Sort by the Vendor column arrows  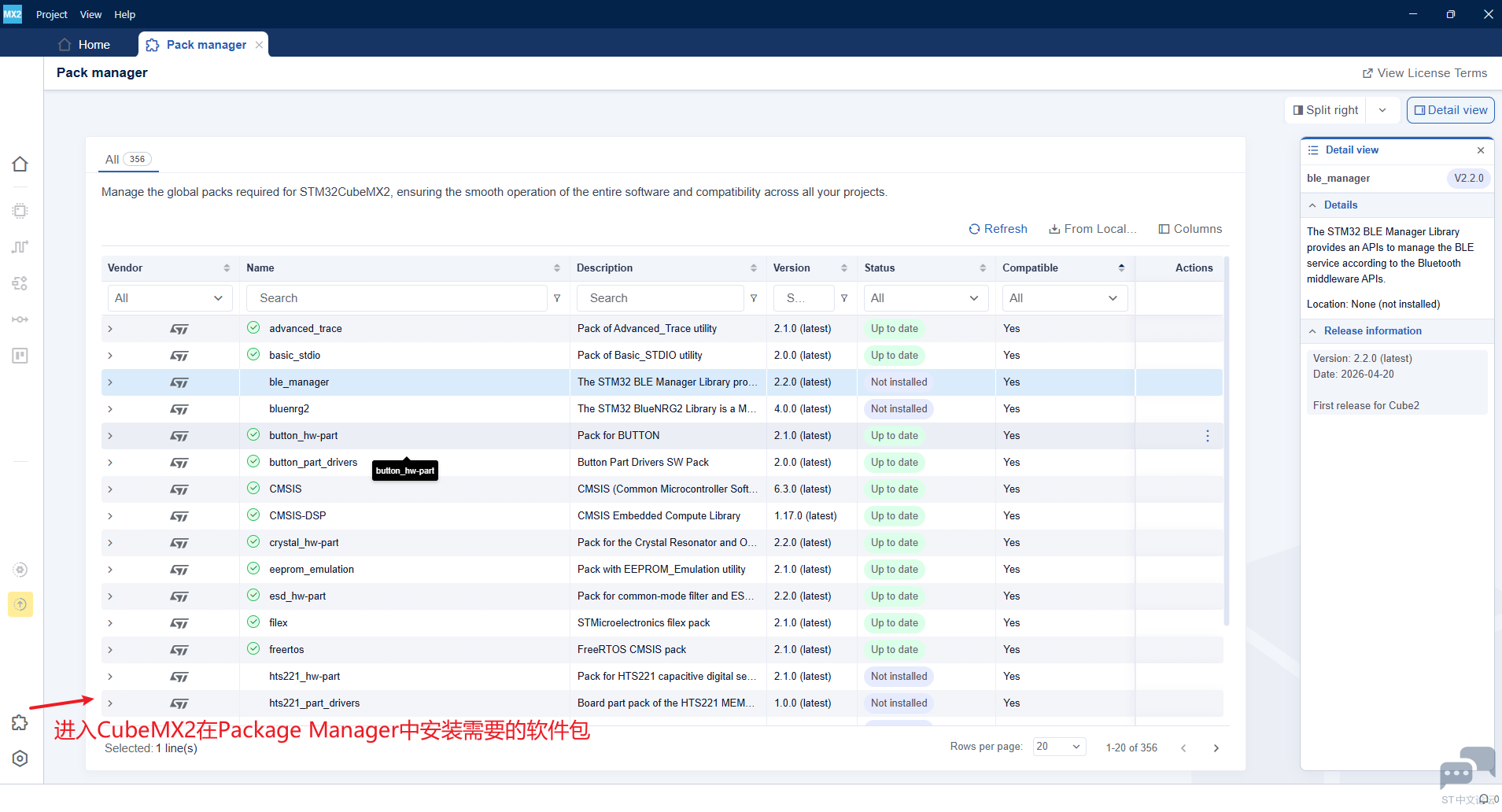(227, 268)
